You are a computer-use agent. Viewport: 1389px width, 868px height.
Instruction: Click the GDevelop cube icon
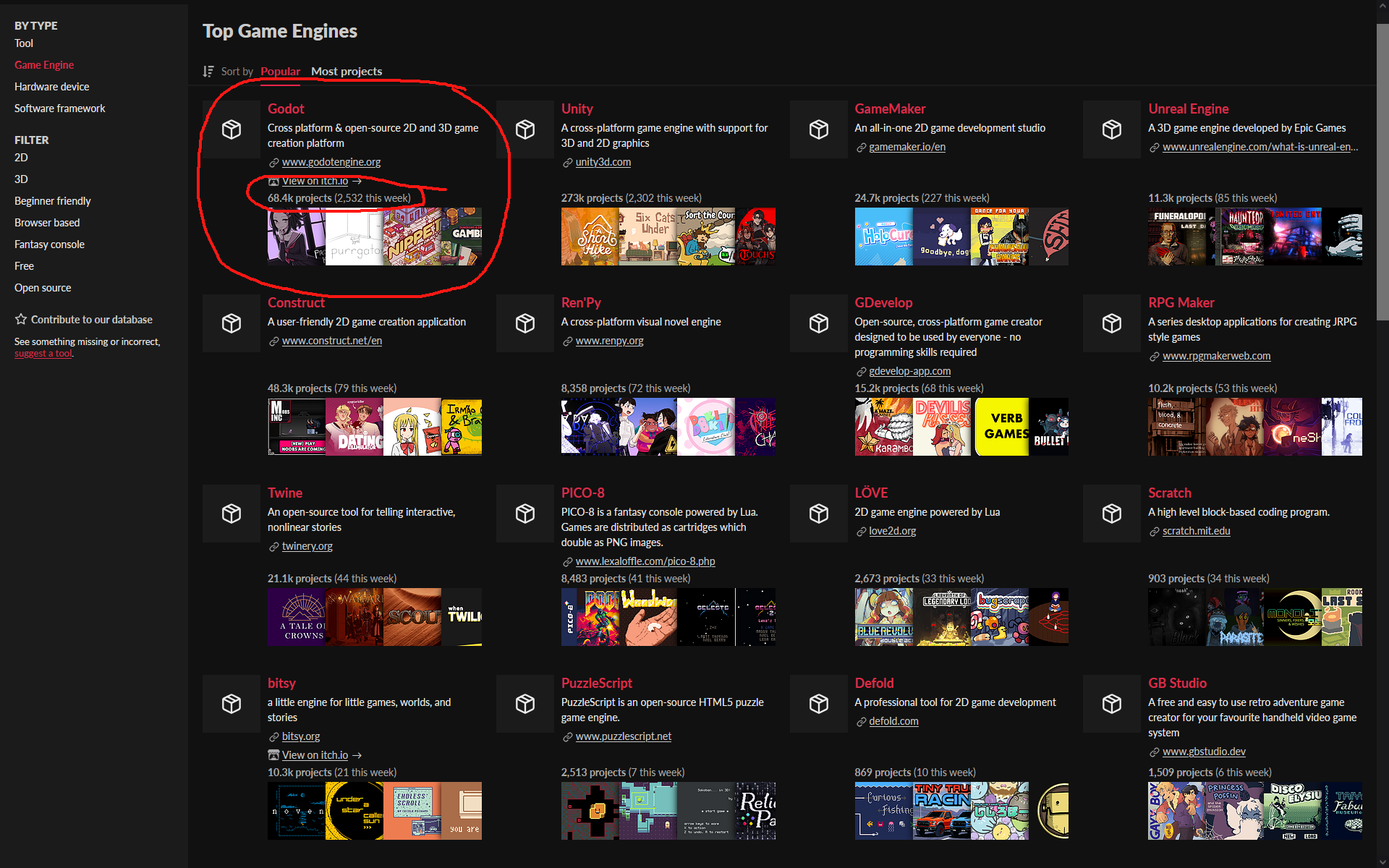pyautogui.click(x=819, y=323)
